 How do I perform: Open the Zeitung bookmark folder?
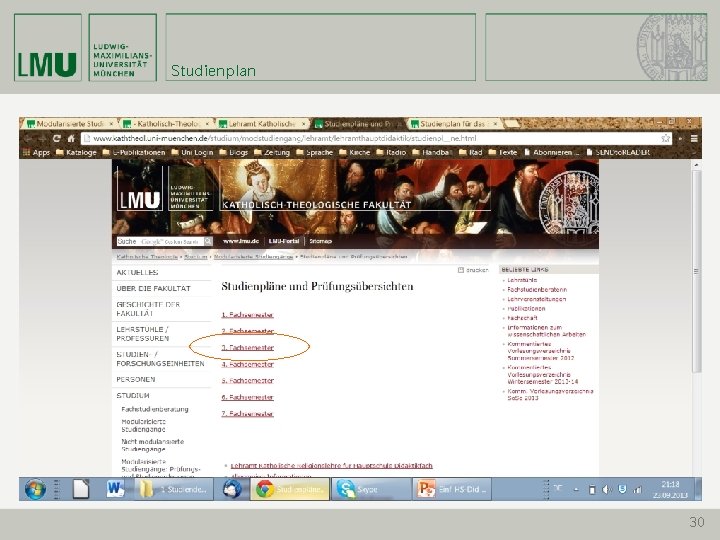click(272, 152)
